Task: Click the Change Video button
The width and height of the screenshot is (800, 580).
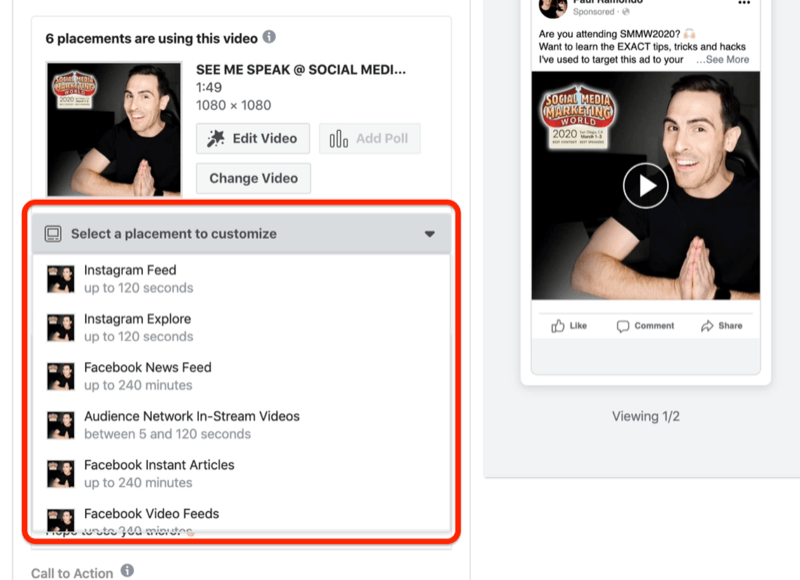Action: (254, 178)
